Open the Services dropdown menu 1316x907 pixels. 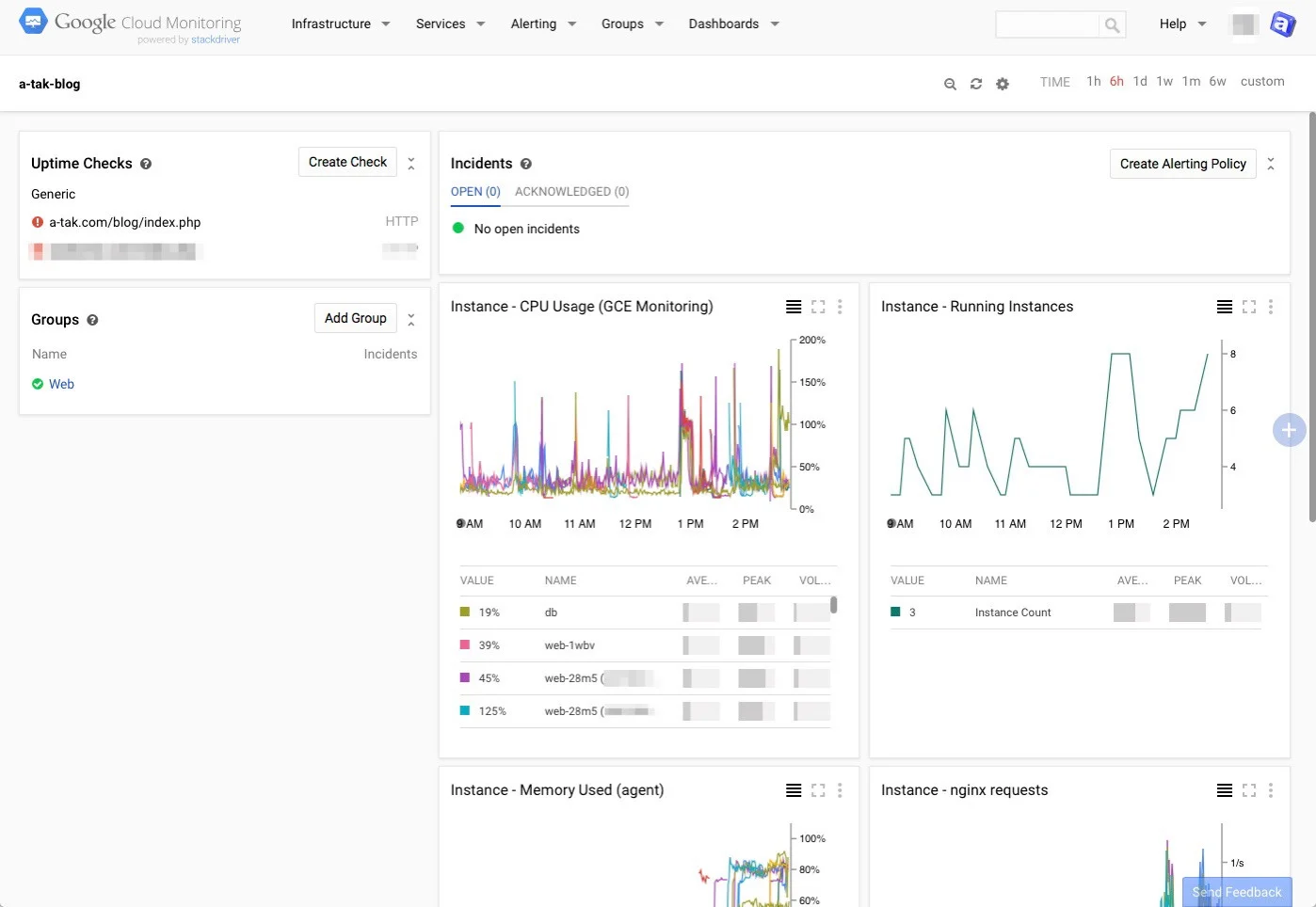pos(451,24)
